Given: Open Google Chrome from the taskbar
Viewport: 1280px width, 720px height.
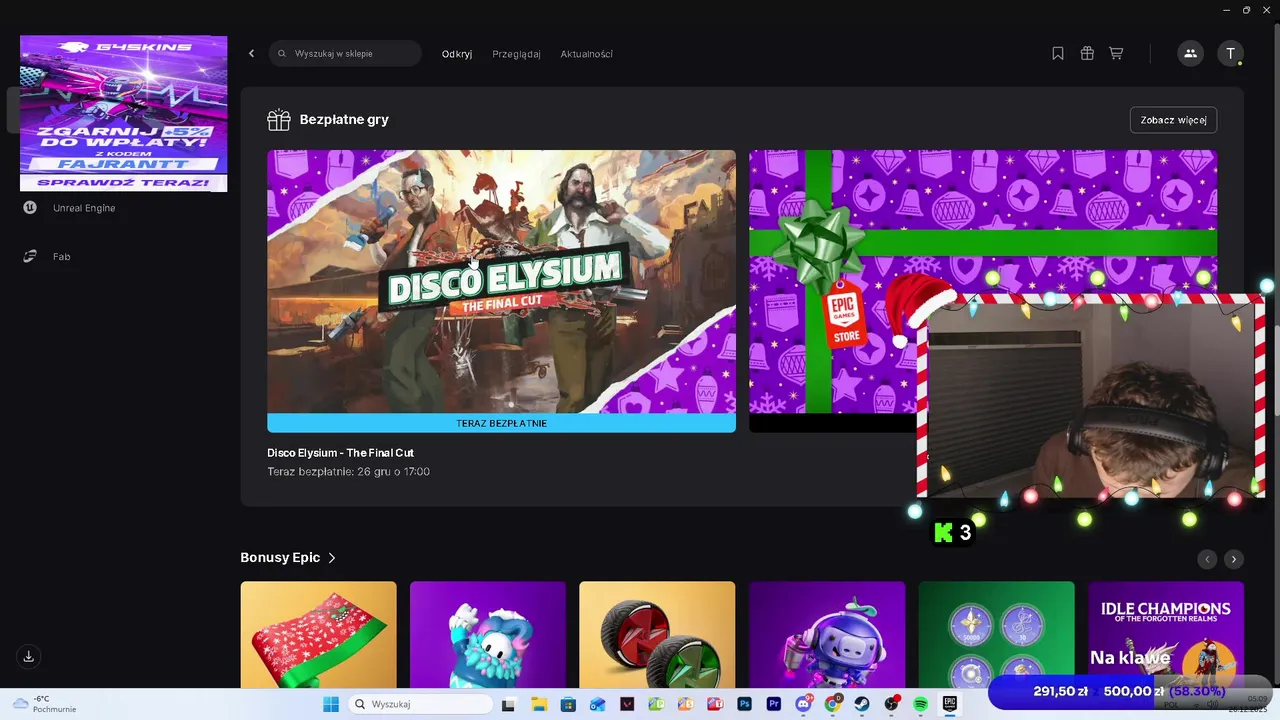Looking at the screenshot, I should tap(832, 705).
